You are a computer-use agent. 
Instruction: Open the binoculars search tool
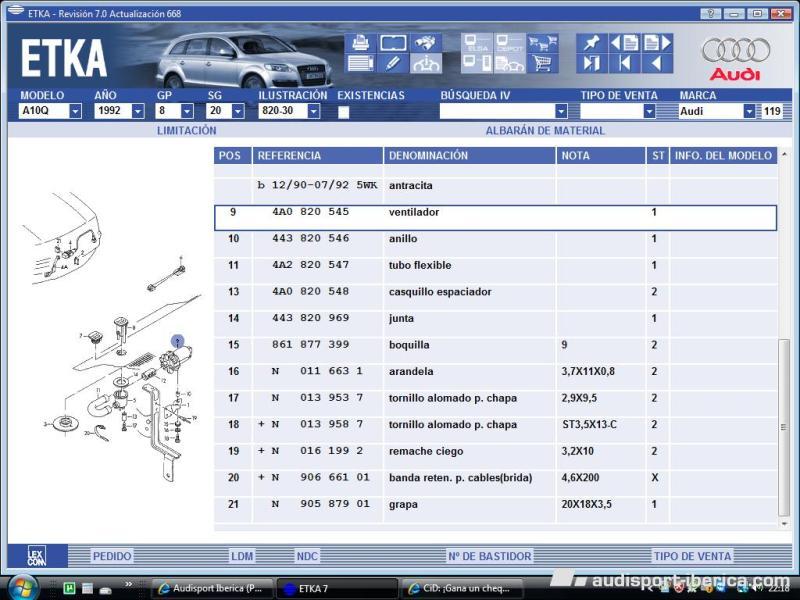coord(426,43)
